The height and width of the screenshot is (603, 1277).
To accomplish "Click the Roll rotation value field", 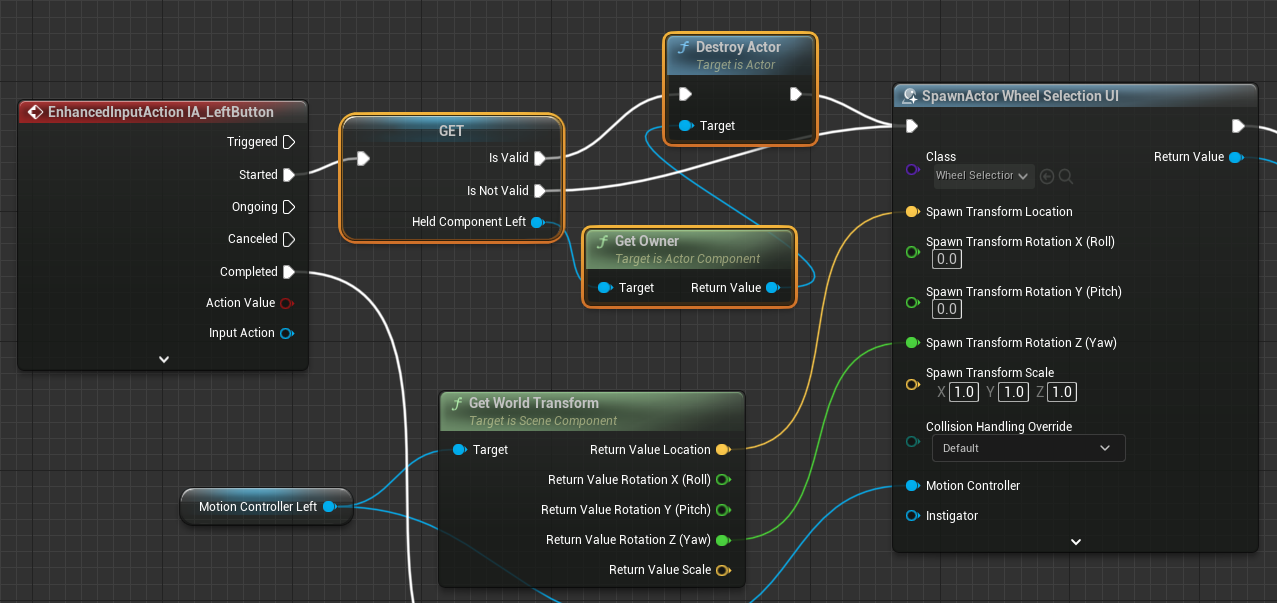I will click(x=946, y=259).
